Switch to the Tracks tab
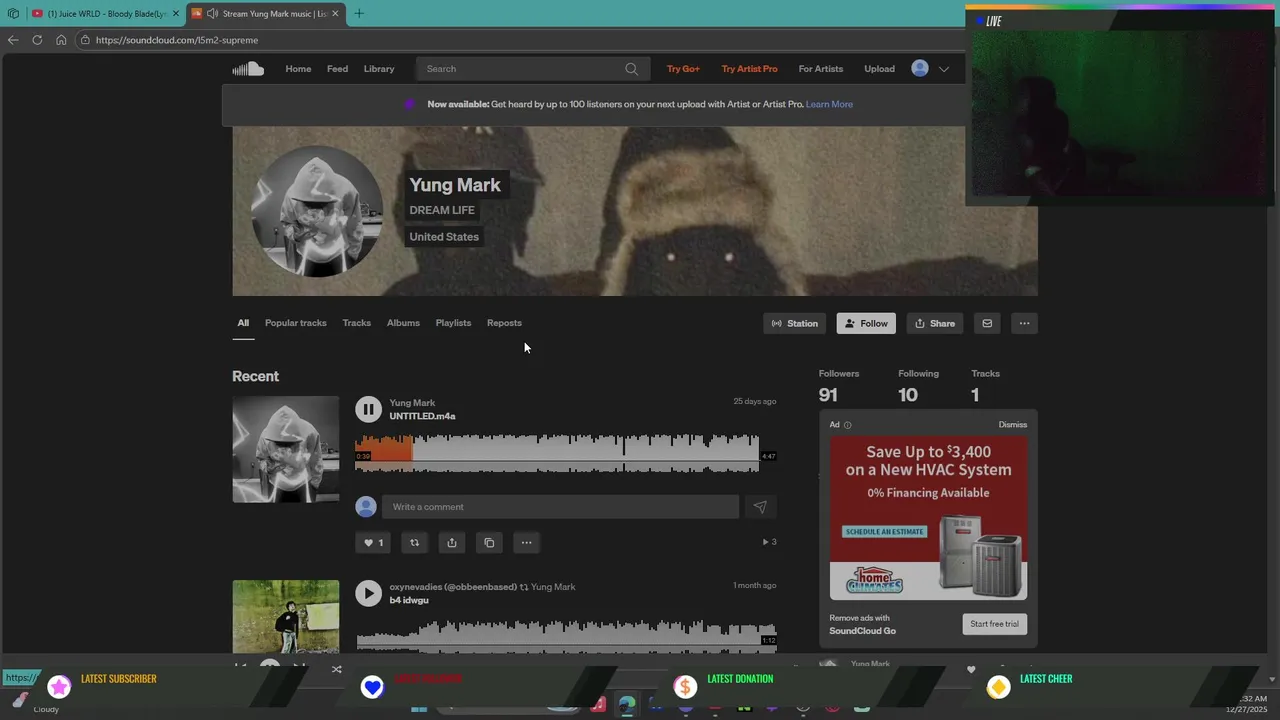Screen dimensions: 1280x720 [x=357, y=323]
